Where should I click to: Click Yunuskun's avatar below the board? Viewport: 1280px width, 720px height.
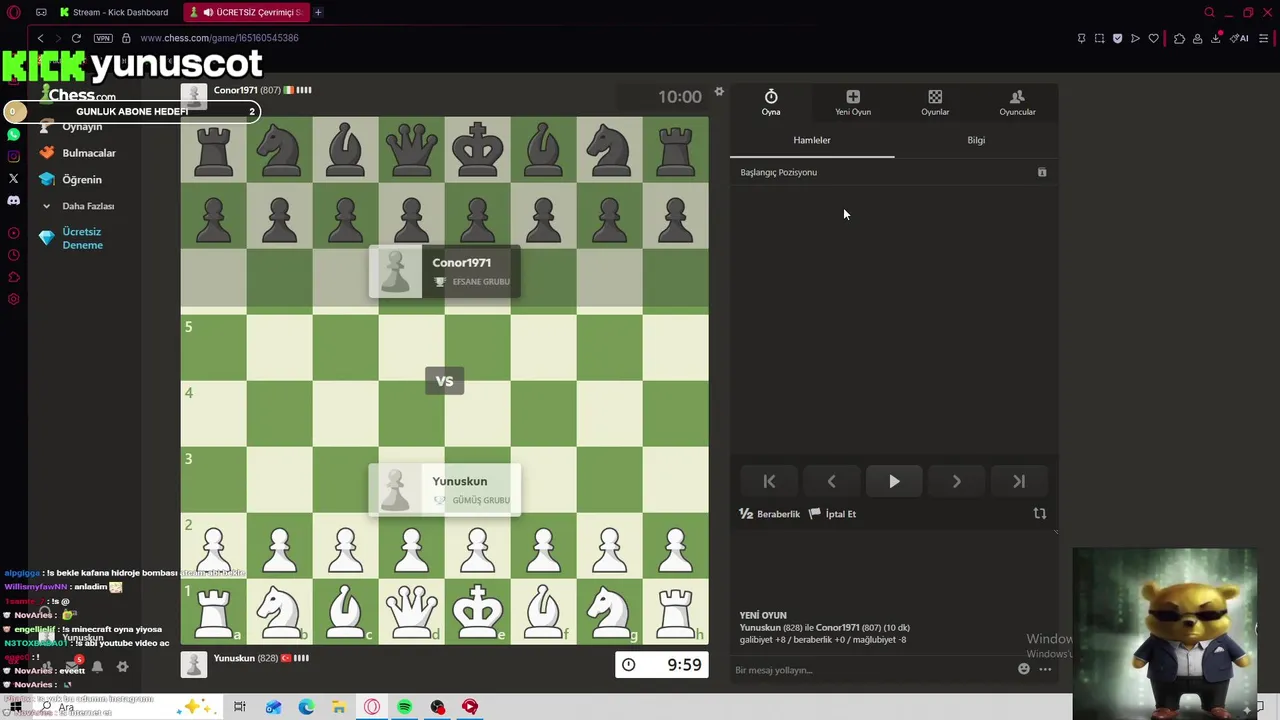[x=194, y=664]
